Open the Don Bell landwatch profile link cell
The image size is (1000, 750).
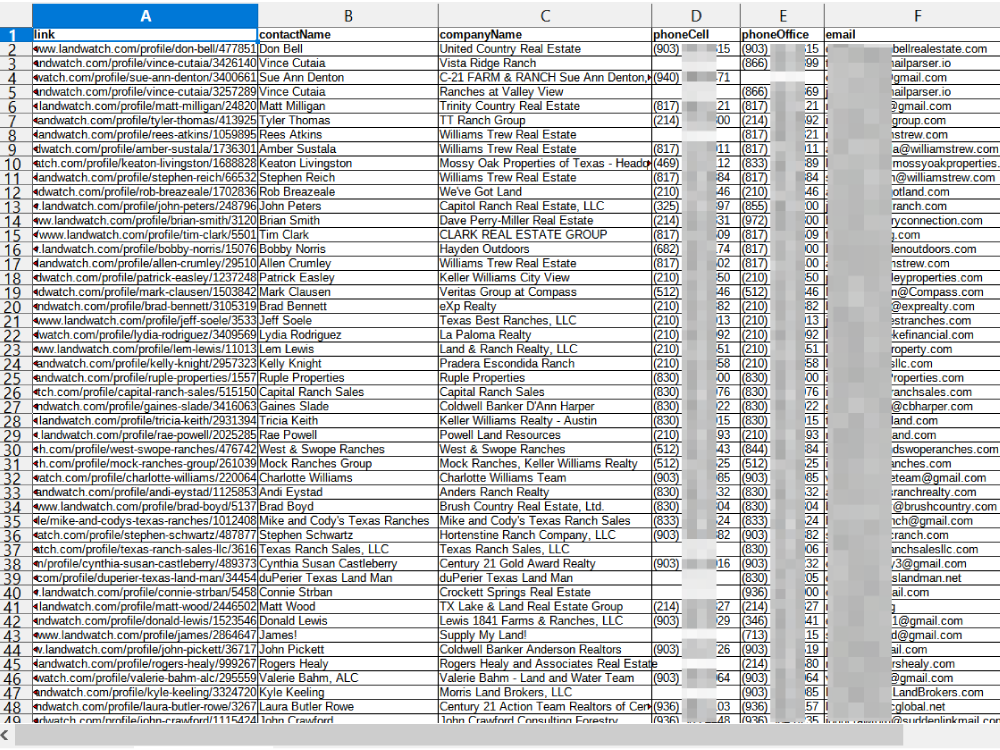[x=145, y=49]
